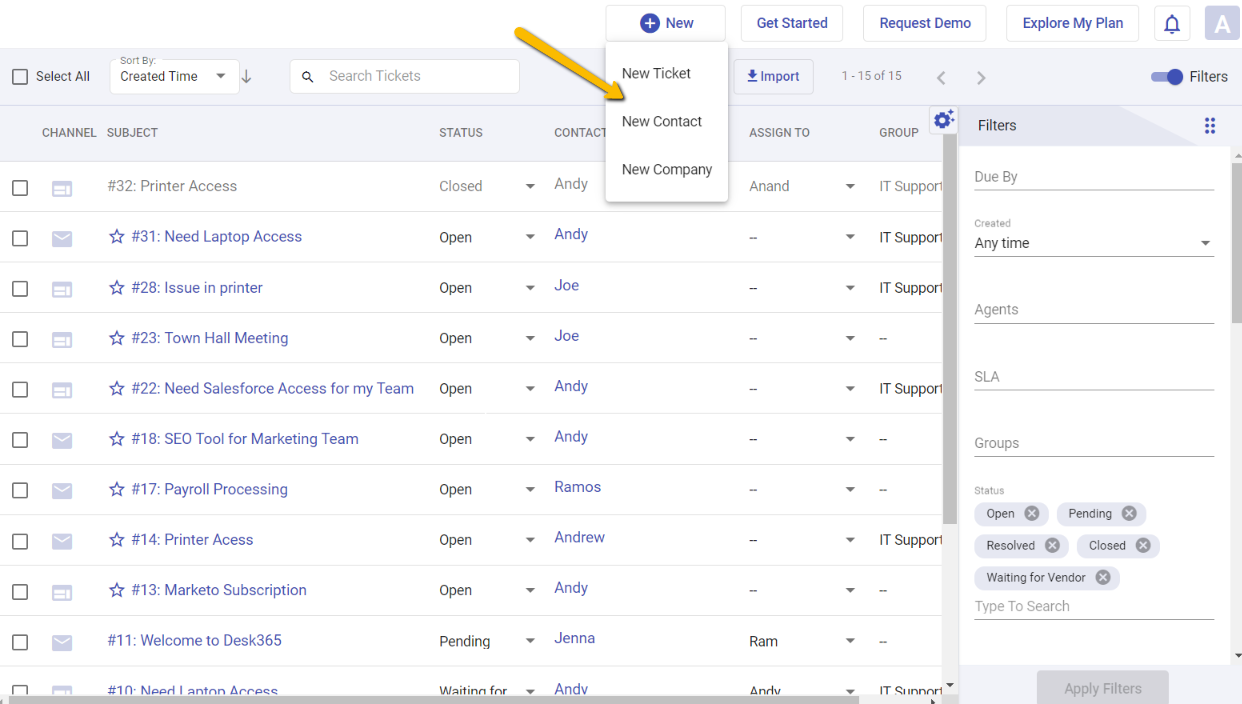
Task: Choose New Company from the menu
Action: [666, 169]
